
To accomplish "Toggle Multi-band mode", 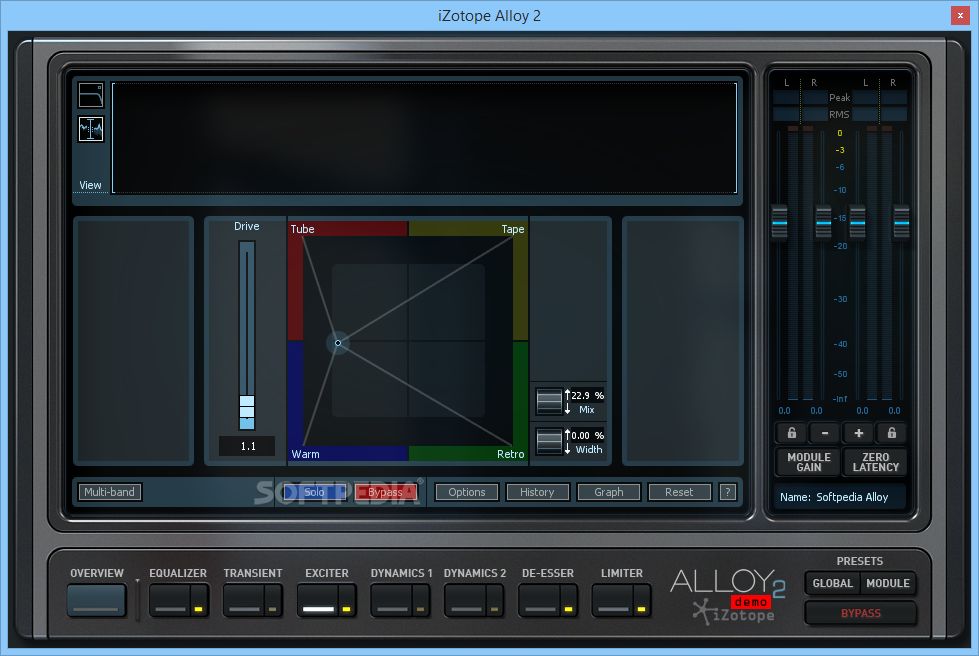I will coord(110,492).
